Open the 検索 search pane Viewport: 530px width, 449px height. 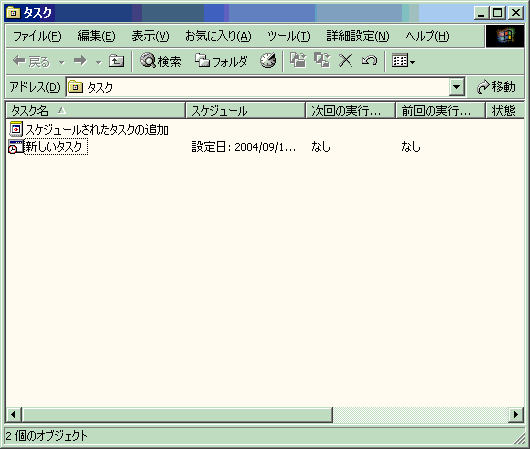point(161,61)
